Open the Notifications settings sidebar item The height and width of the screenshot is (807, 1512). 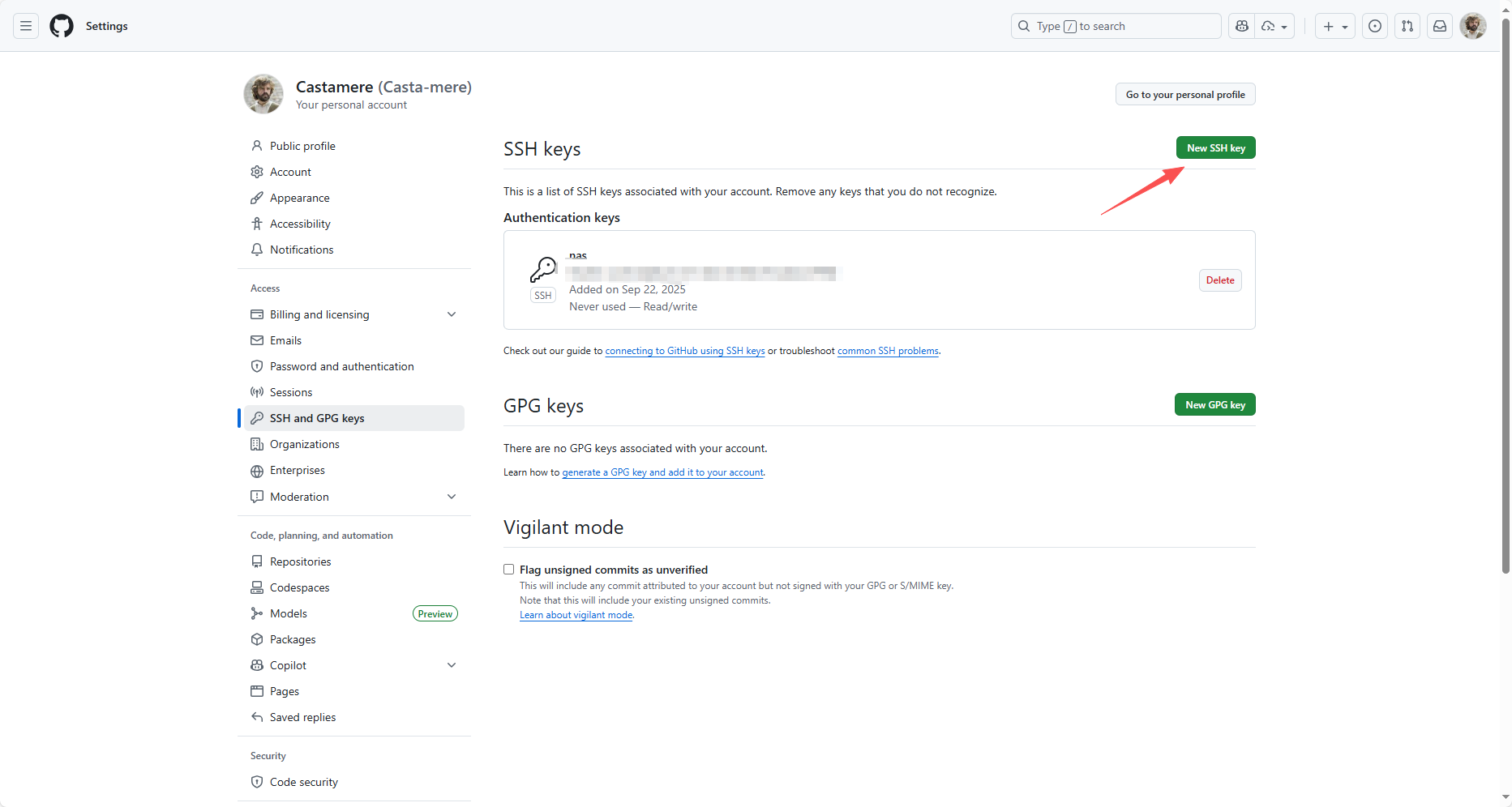coord(302,250)
